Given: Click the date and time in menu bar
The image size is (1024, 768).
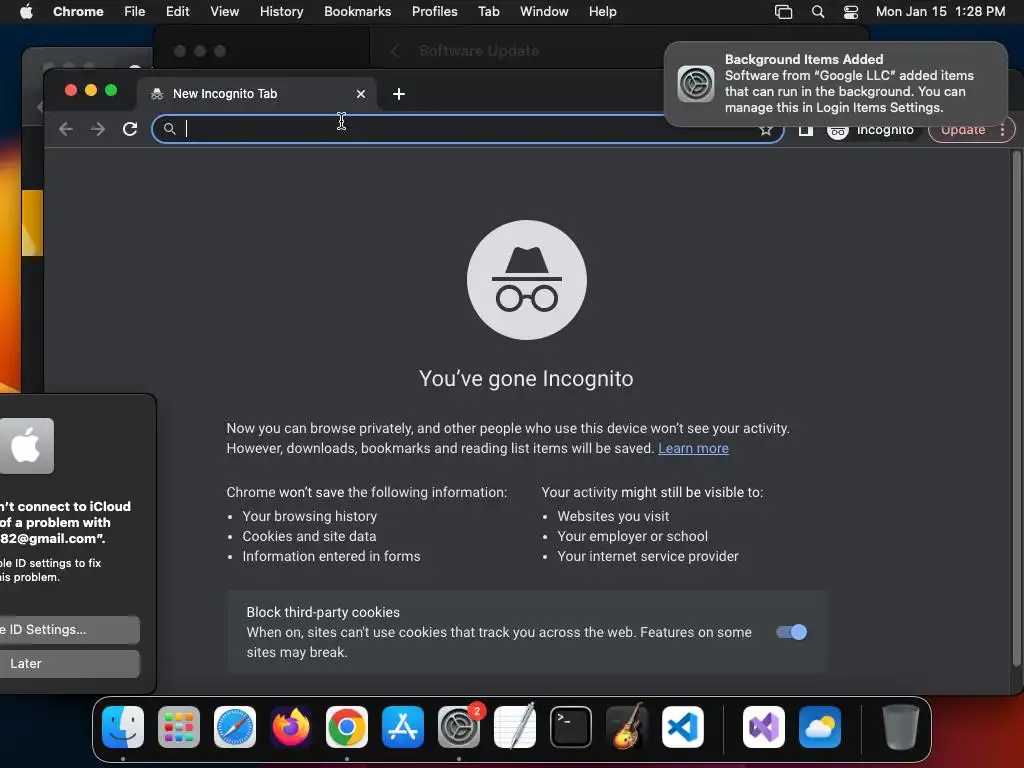Looking at the screenshot, I should pyautogui.click(x=940, y=12).
